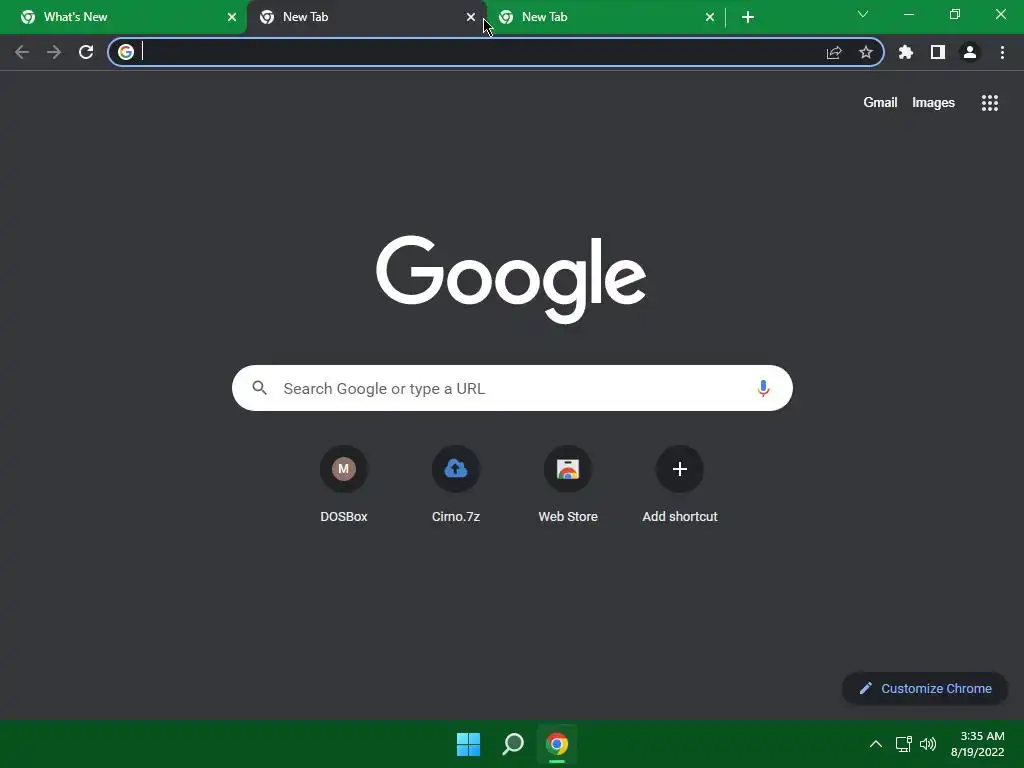Image resolution: width=1024 pixels, height=768 pixels.
Task: Start a voice search with the microphone
Action: tap(763, 389)
